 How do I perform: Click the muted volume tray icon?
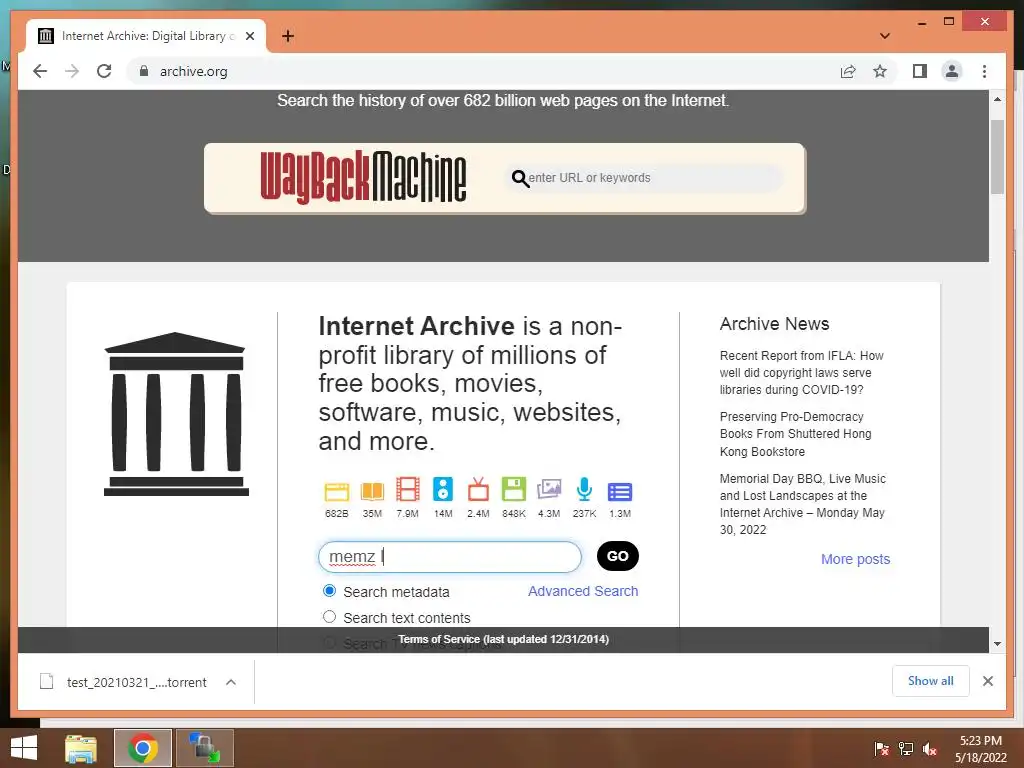[x=930, y=749]
